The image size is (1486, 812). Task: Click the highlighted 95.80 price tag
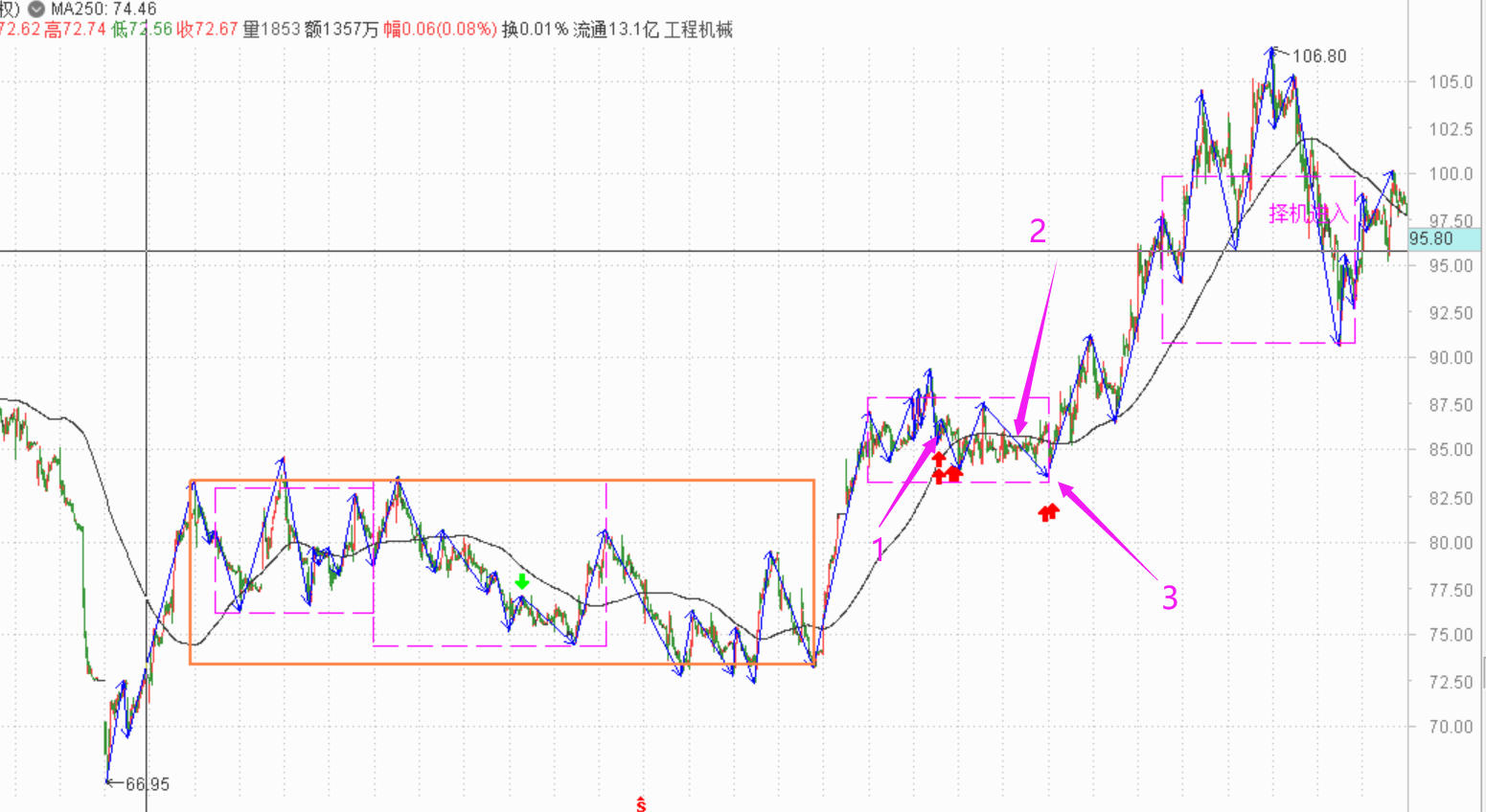click(1431, 239)
